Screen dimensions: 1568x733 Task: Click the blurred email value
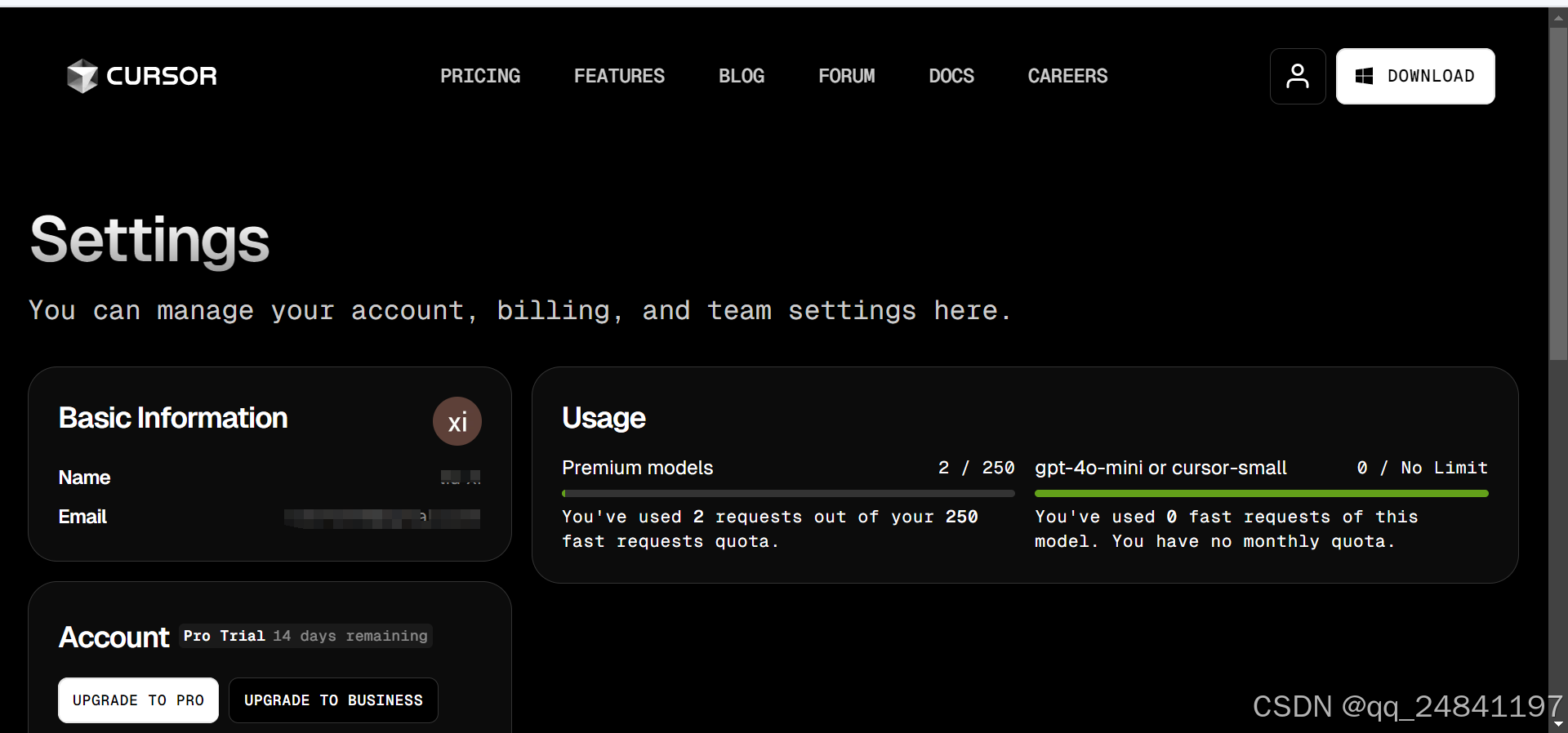pos(382,518)
